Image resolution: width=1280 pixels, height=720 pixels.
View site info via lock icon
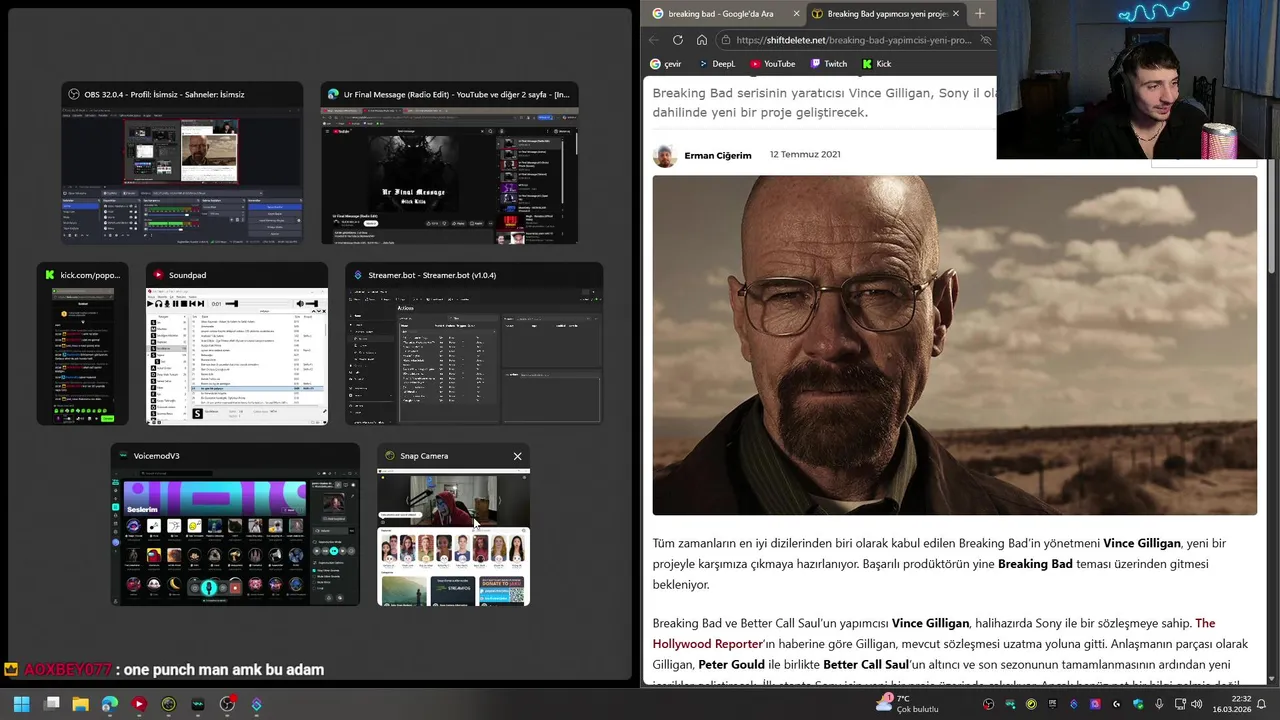tap(725, 40)
